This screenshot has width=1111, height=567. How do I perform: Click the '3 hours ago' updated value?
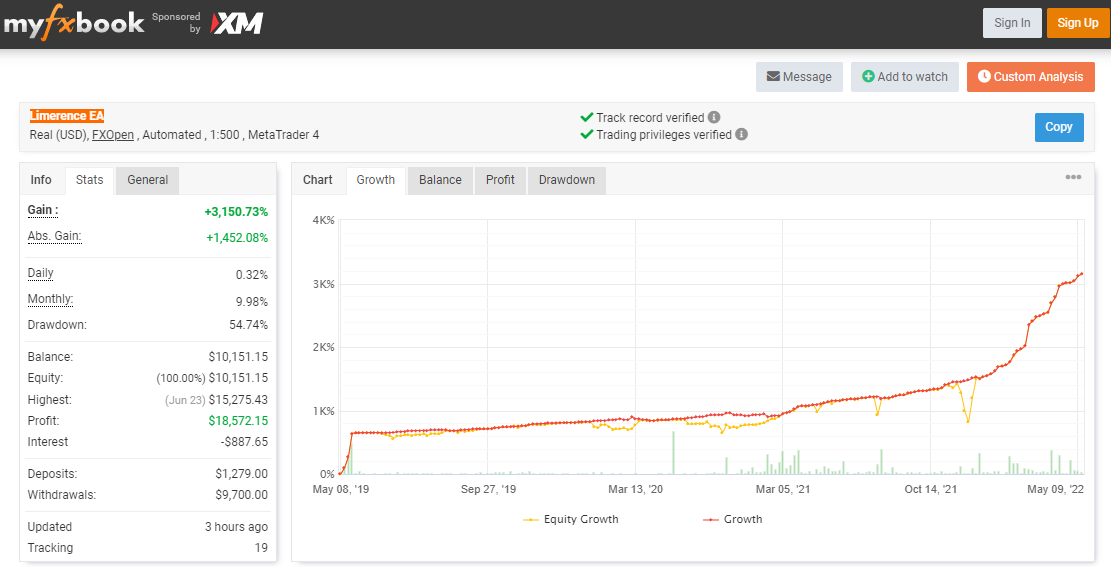(237, 527)
